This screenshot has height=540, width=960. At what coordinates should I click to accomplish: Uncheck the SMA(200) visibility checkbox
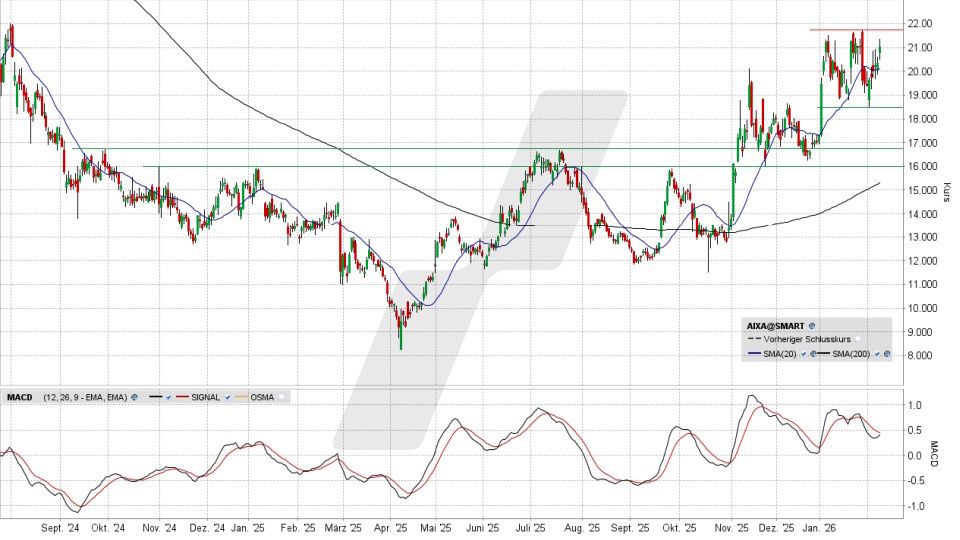click(x=877, y=355)
